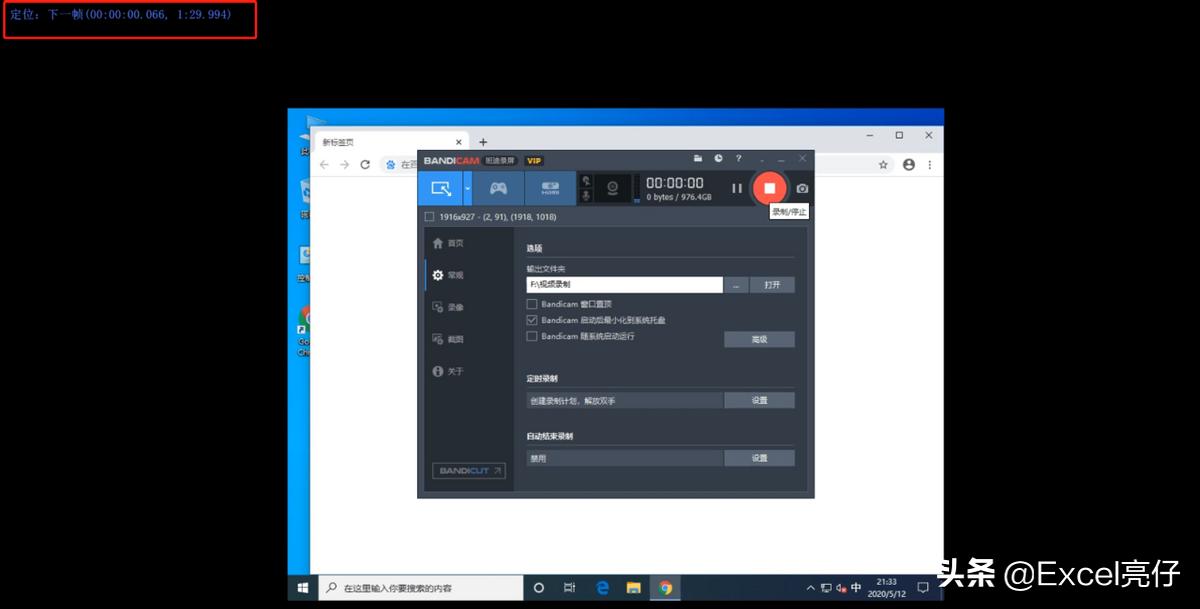
Task: Open the 录像 video settings section
Action: click(x=448, y=307)
